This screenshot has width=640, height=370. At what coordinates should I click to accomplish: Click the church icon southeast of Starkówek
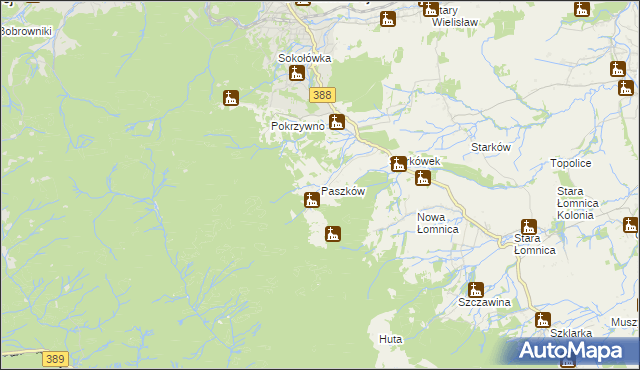(x=423, y=178)
